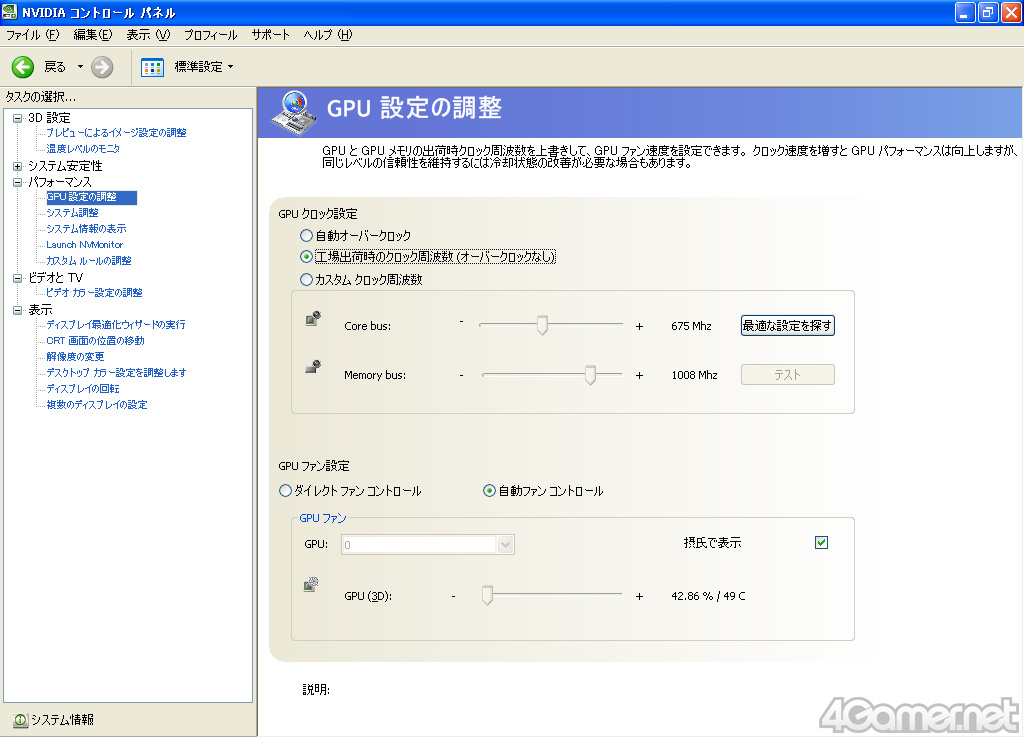This screenshot has height=738, width=1024.
Task: Open システム調整 tree link
Action: coord(72,213)
